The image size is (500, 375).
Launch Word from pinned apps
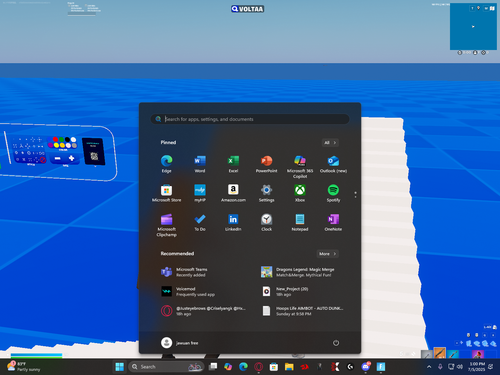point(200,164)
